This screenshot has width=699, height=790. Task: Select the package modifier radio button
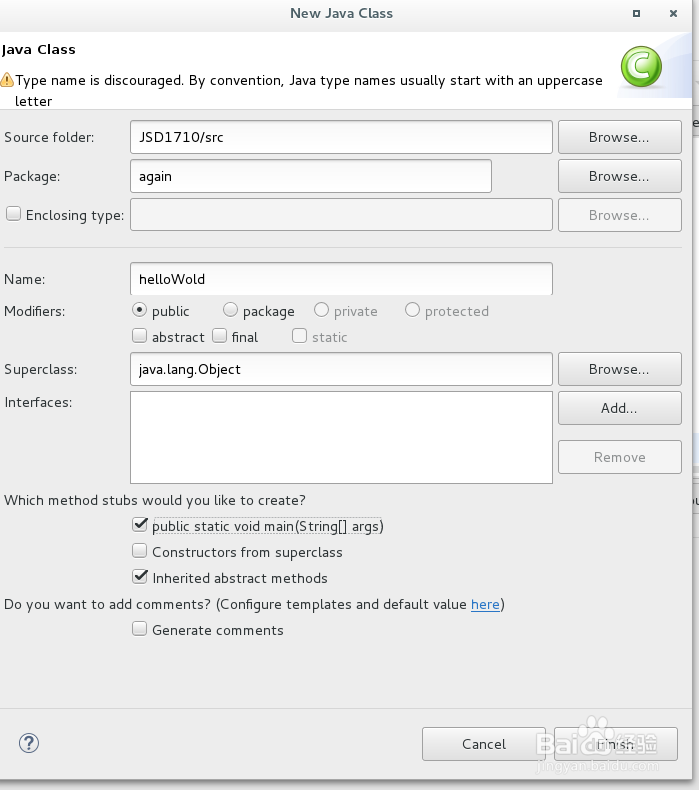(231, 311)
